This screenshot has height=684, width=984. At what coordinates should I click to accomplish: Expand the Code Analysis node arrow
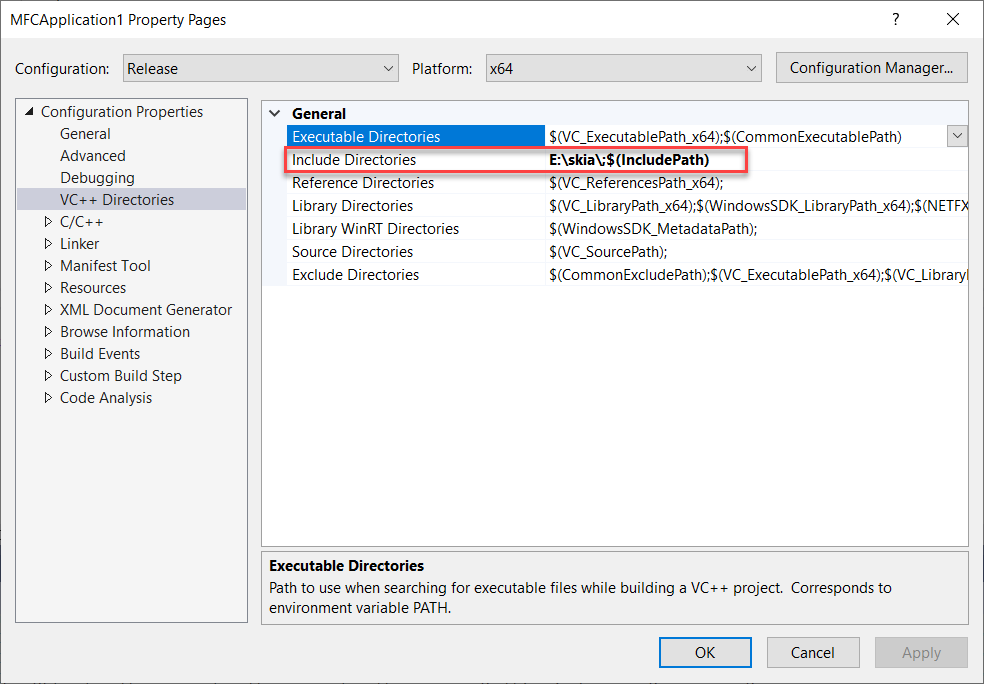pos(48,397)
